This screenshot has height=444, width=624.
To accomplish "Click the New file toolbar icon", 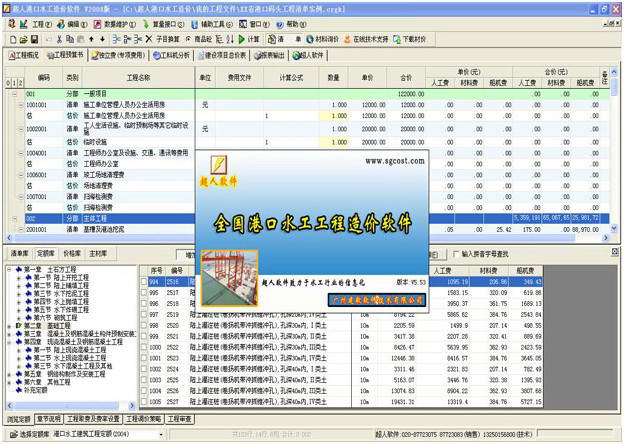I will pyautogui.click(x=13, y=39).
